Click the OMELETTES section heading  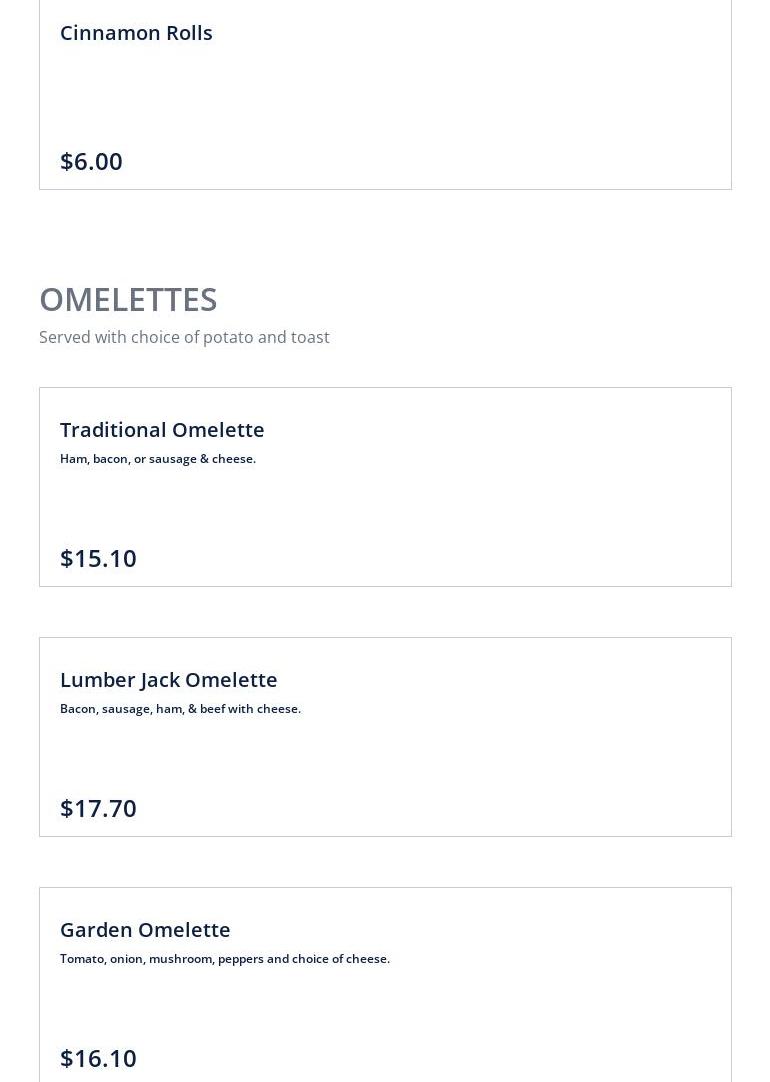pyautogui.click(x=128, y=299)
